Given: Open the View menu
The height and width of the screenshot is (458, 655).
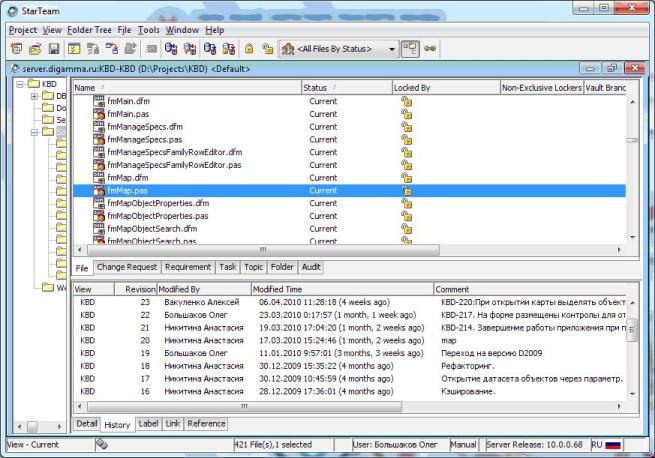Looking at the screenshot, I should click(x=52, y=30).
